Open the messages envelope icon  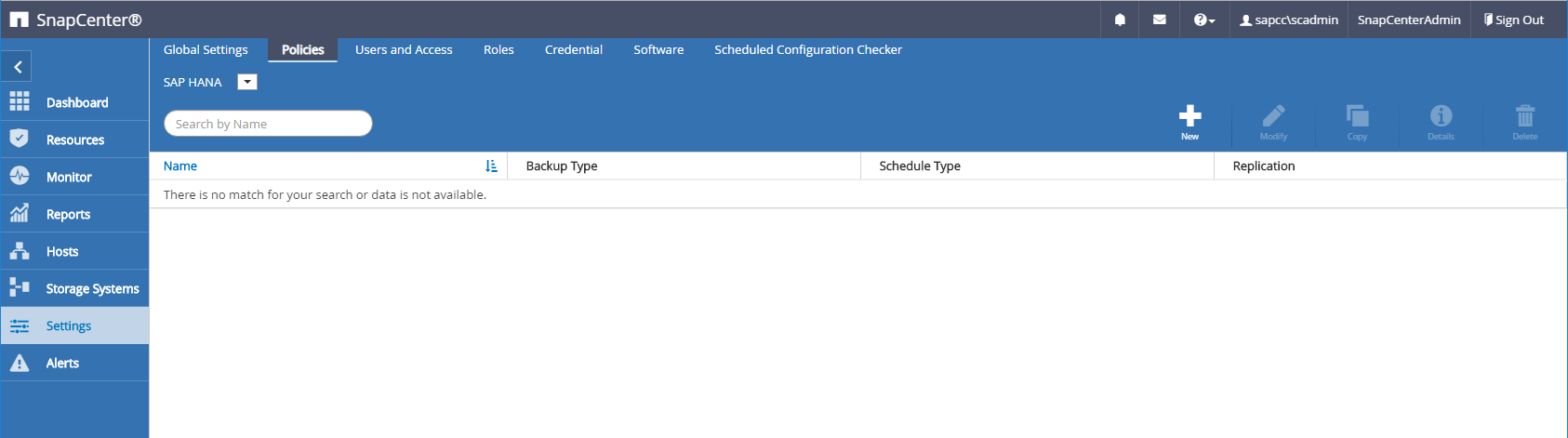1159,20
